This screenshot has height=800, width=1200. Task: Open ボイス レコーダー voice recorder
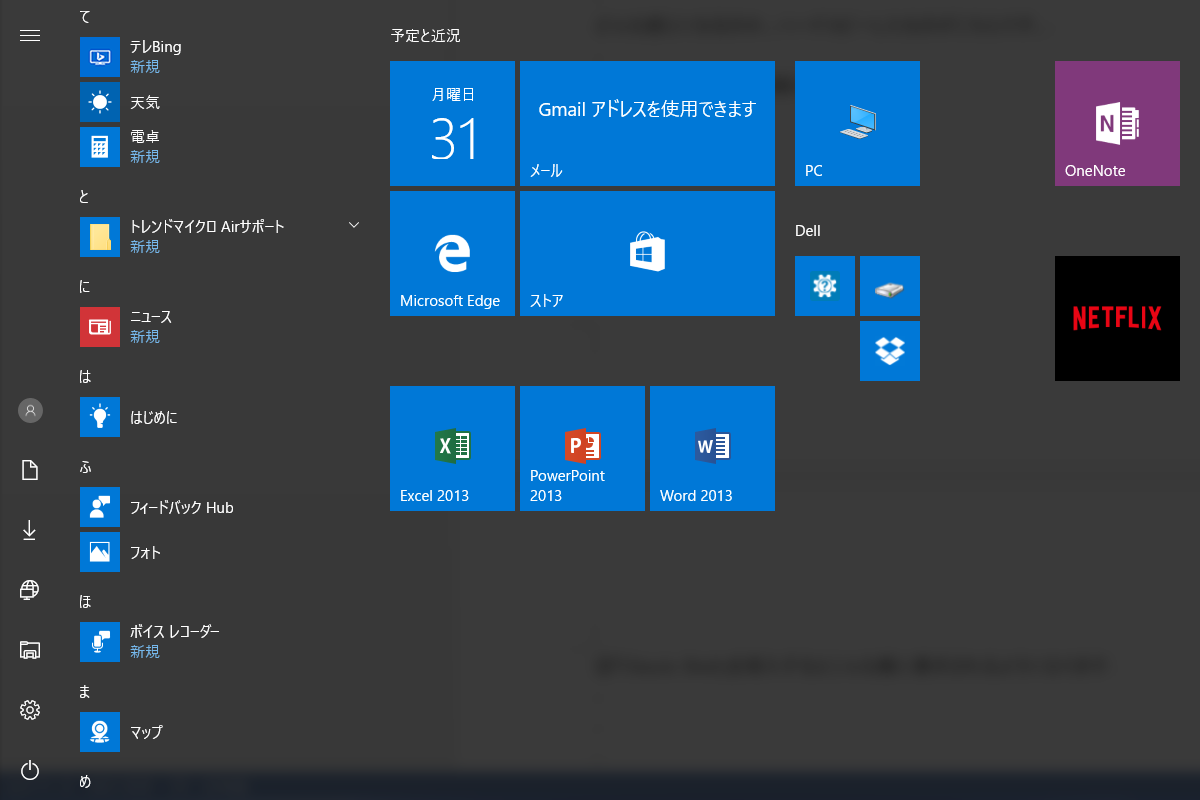[220, 642]
